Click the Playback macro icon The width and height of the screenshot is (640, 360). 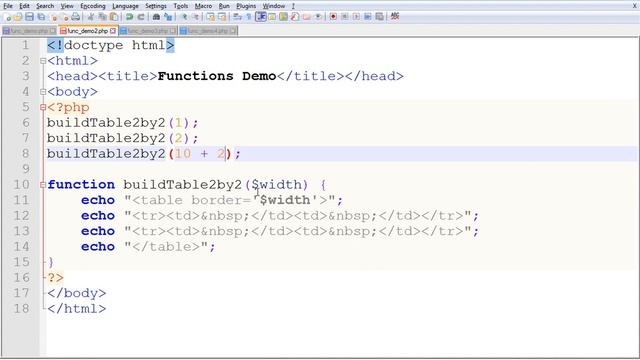(x=356, y=17)
